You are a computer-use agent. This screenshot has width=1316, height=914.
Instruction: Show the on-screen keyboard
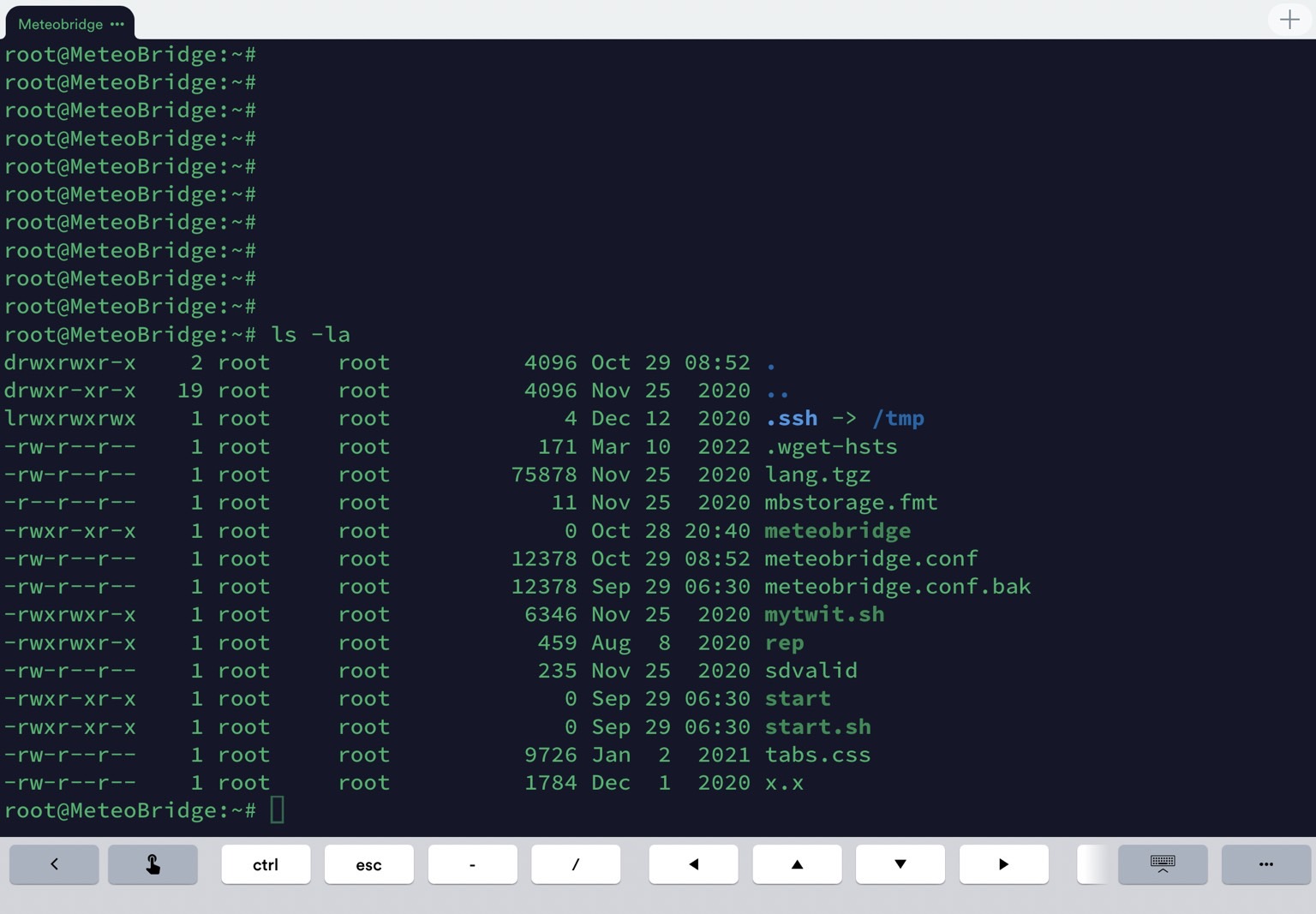[1163, 864]
